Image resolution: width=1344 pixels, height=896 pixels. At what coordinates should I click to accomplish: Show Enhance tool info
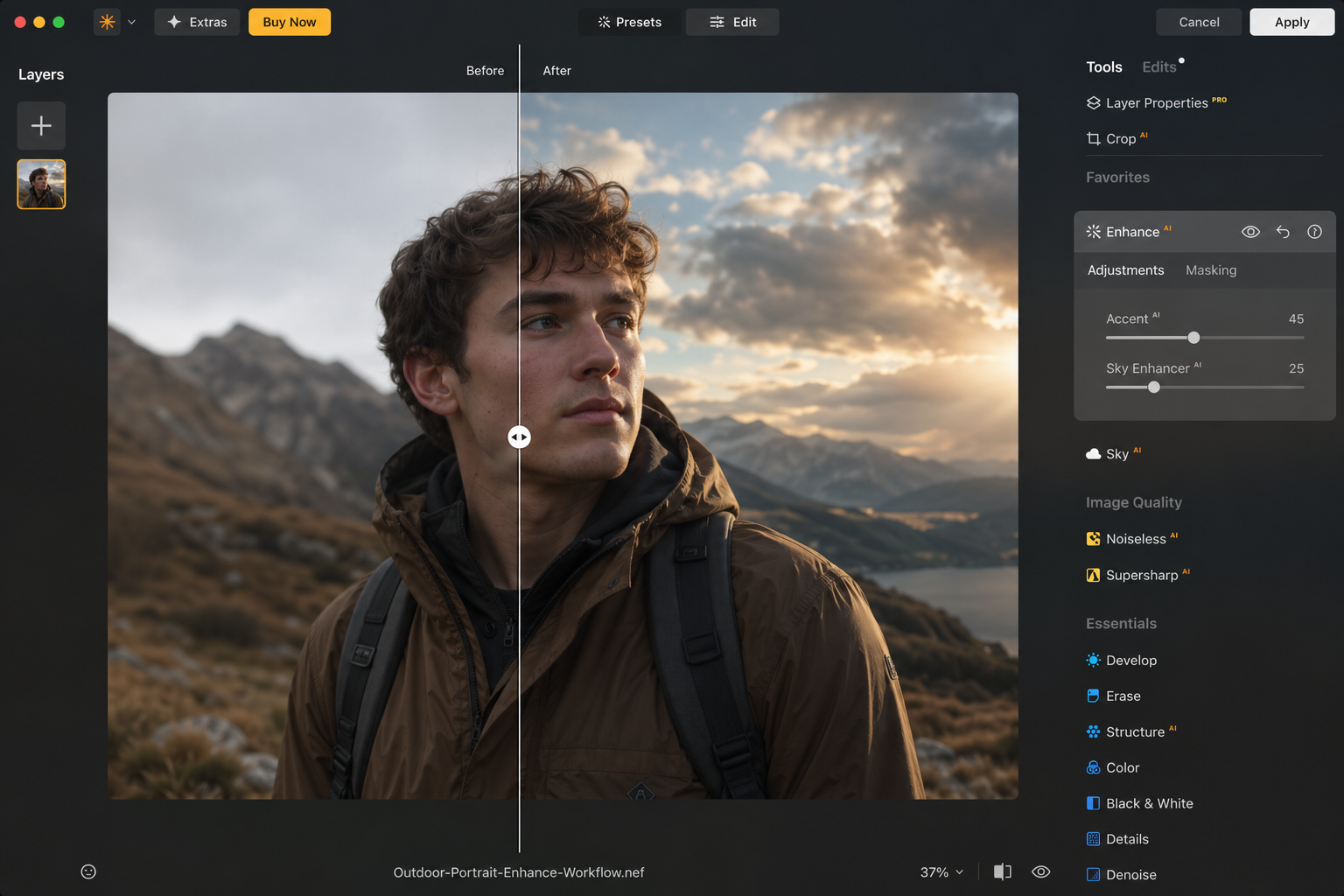tap(1314, 232)
